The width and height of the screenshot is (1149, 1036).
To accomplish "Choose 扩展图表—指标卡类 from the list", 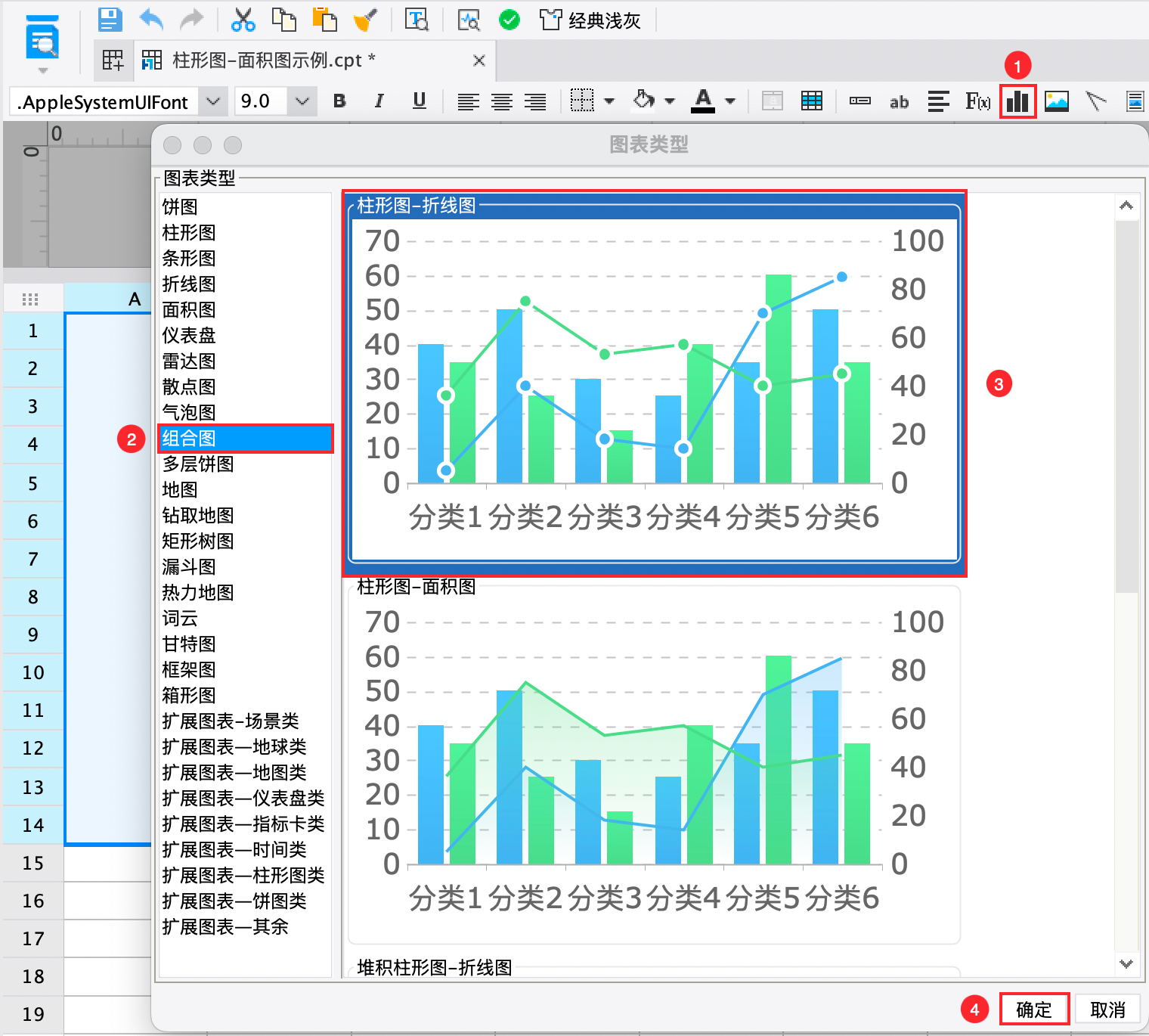I will (246, 824).
